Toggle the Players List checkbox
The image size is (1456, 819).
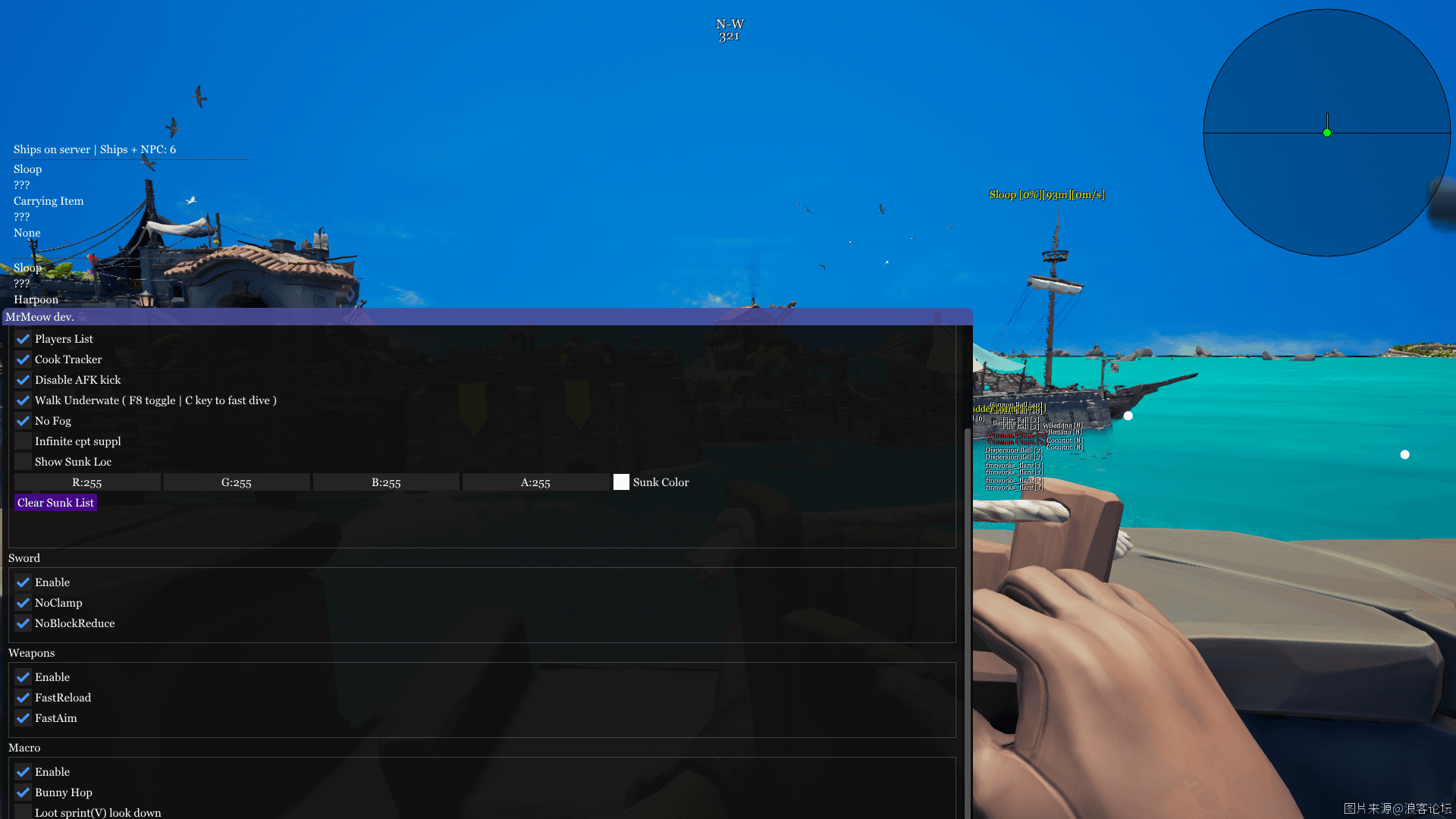click(x=22, y=338)
